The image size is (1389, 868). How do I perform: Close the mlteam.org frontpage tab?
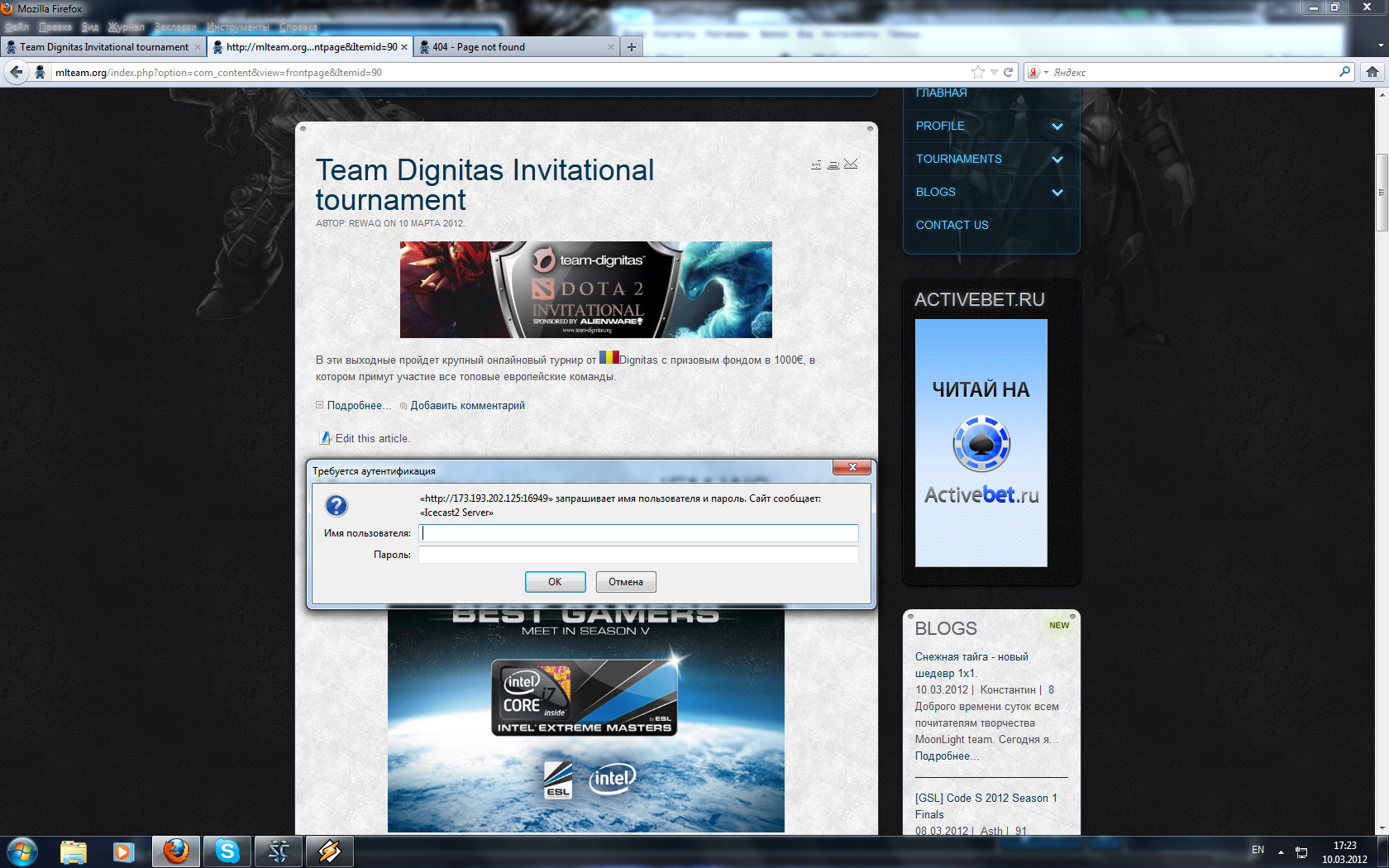tap(404, 47)
